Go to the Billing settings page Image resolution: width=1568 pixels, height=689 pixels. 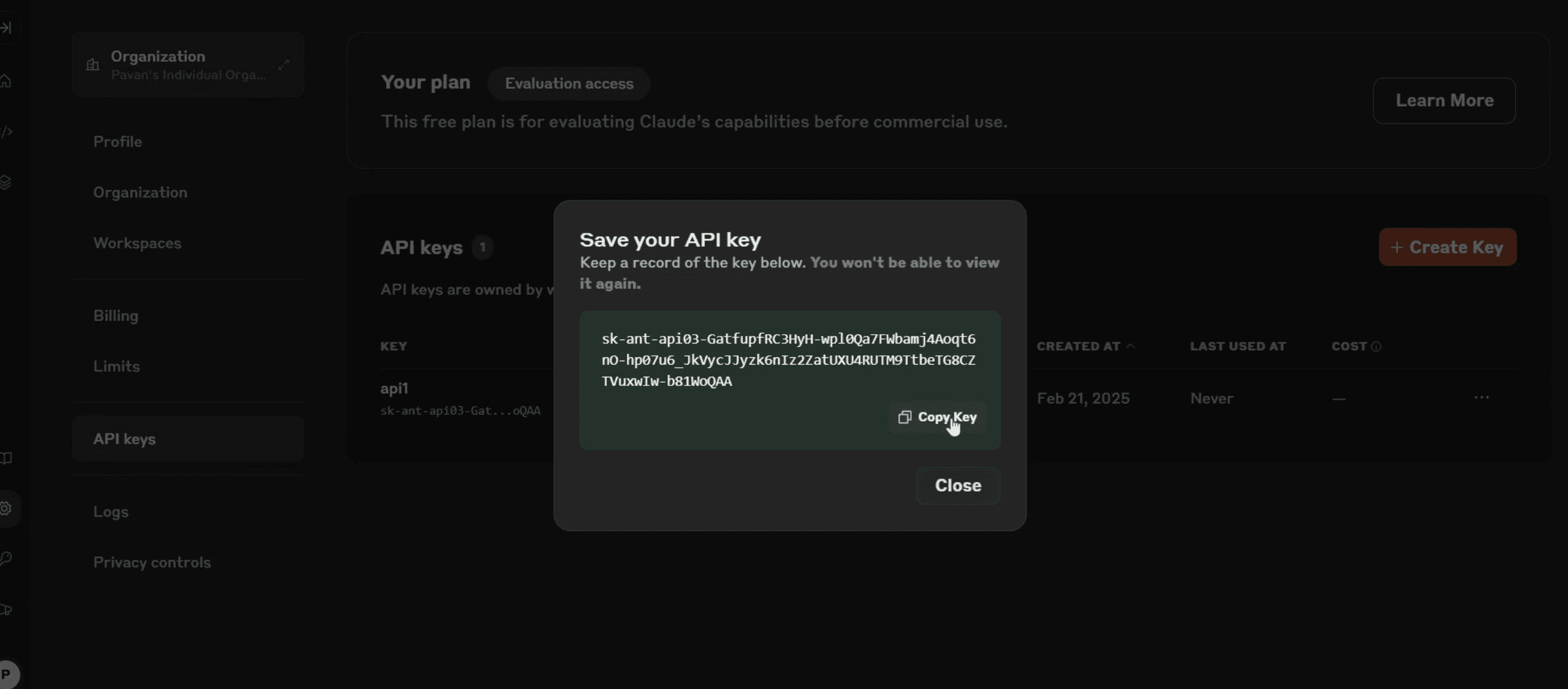(x=115, y=315)
